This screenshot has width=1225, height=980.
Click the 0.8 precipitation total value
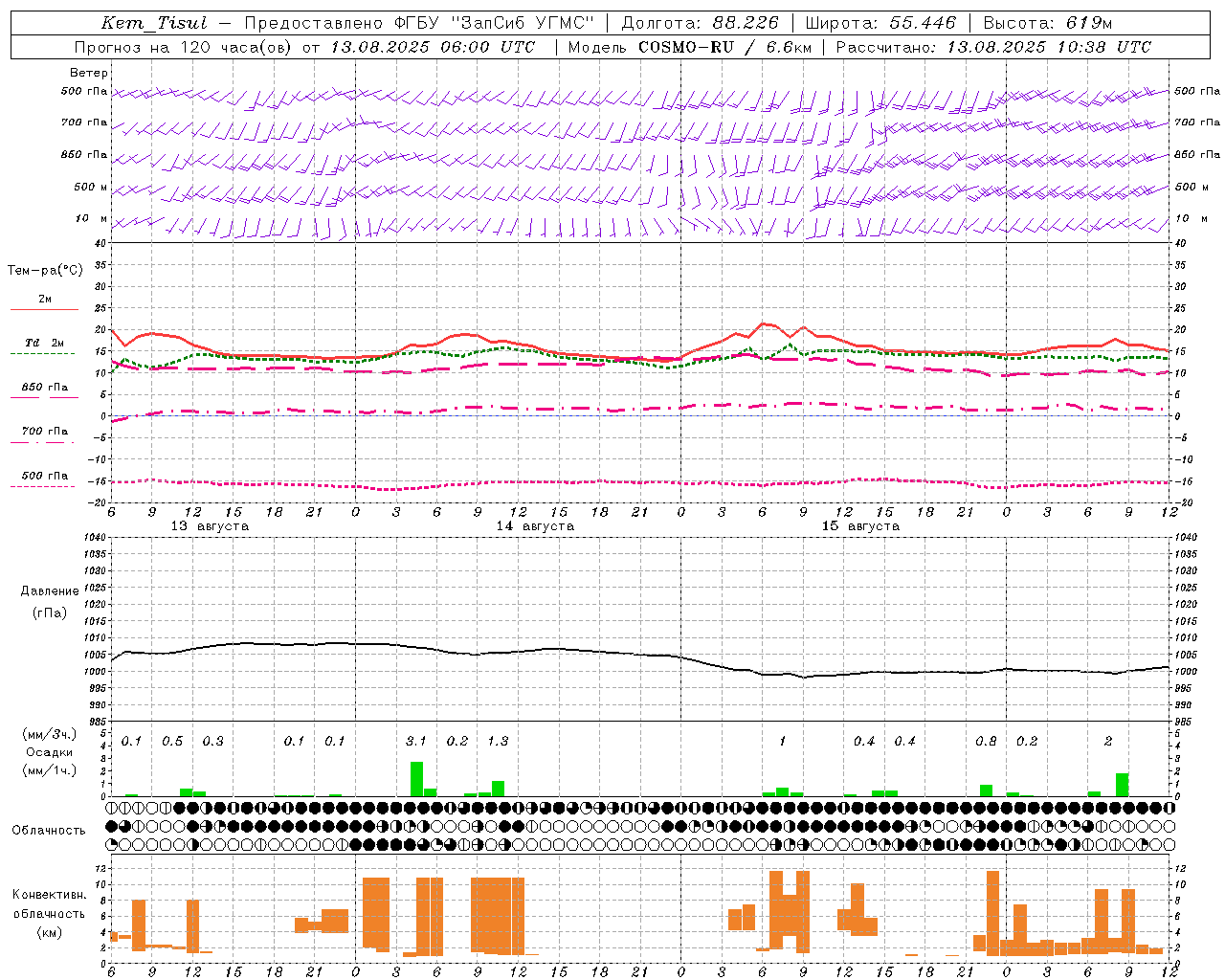click(986, 741)
